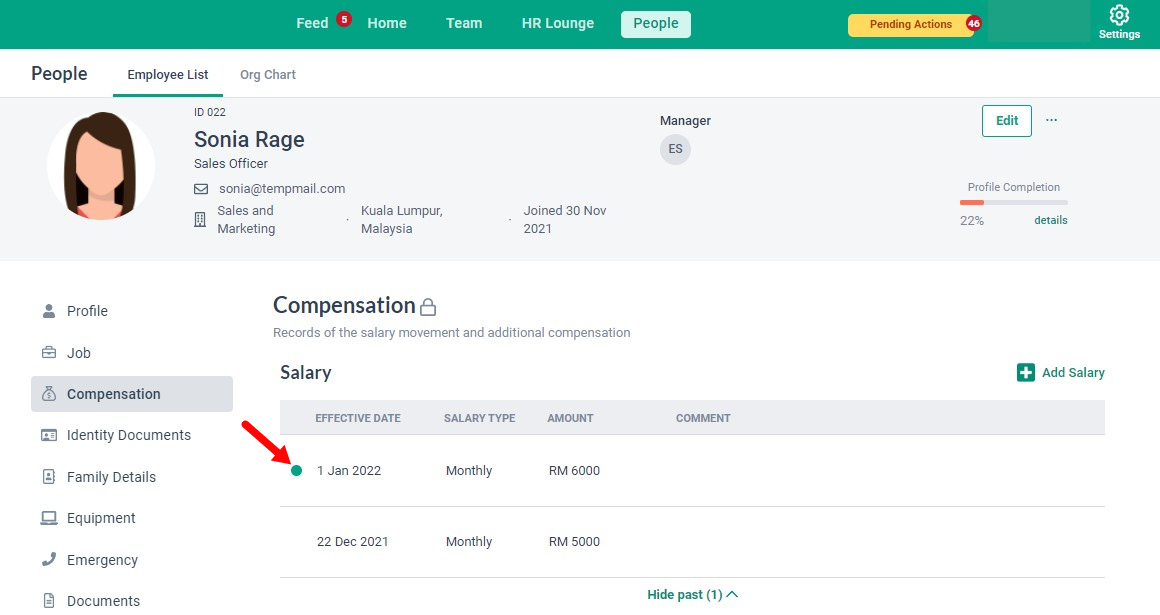Image resolution: width=1160 pixels, height=615 pixels.
Task: Click the ID 022 label
Action: point(210,112)
